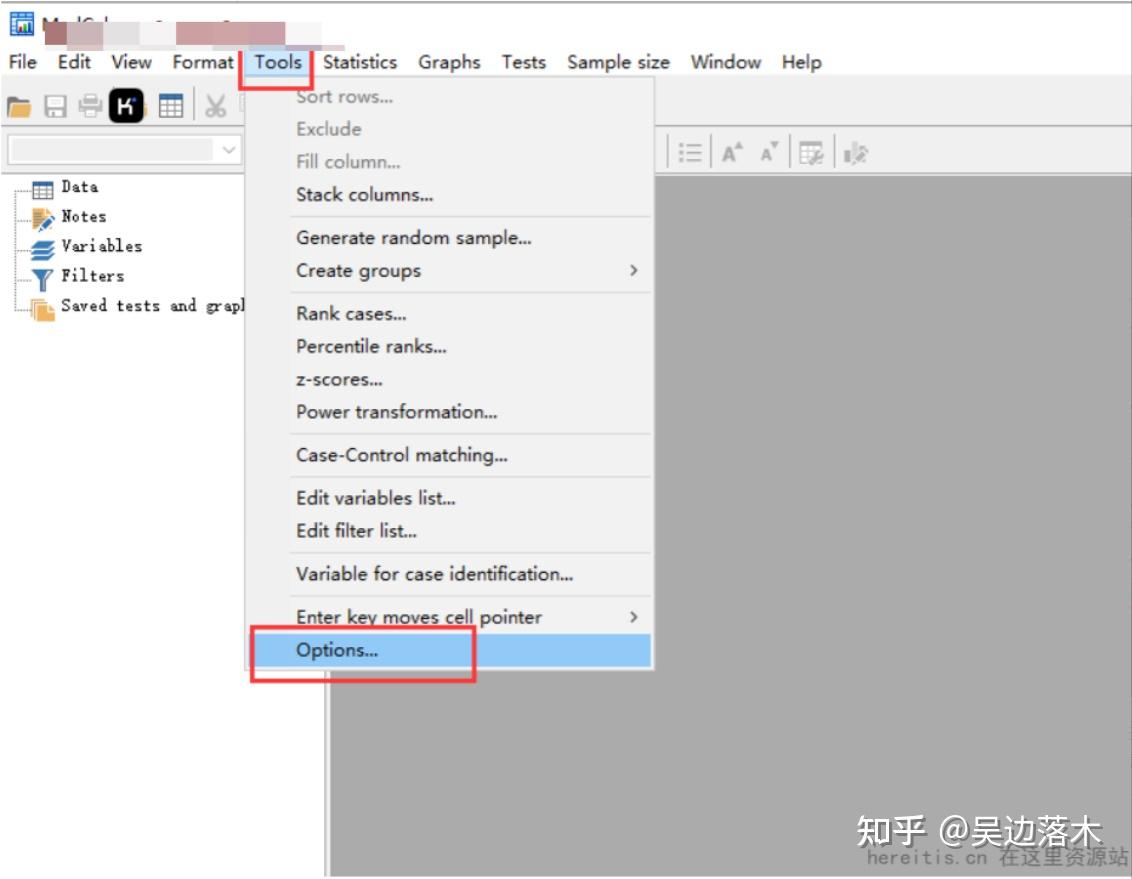This screenshot has height=879, width=1132.
Task: Expand the Enter key moves cell pointer submenu
Action: tap(633, 617)
